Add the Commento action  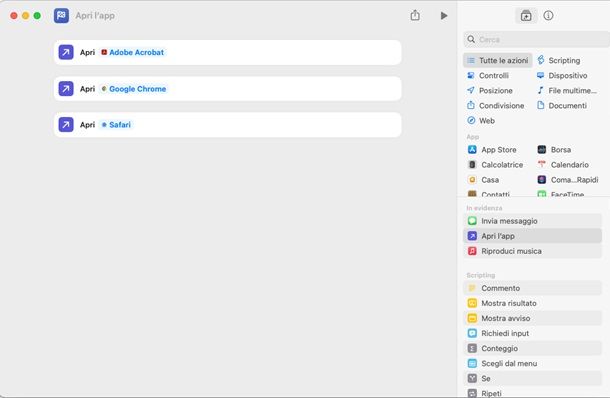pos(533,288)
